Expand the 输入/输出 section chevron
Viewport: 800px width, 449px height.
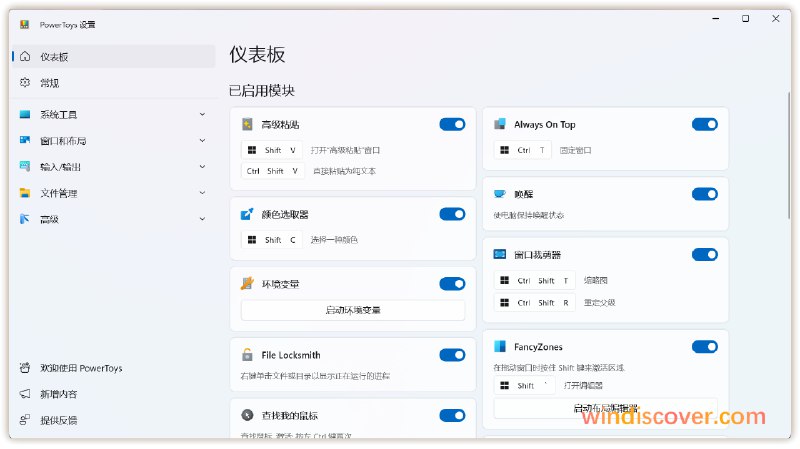(x=203, y=166)
